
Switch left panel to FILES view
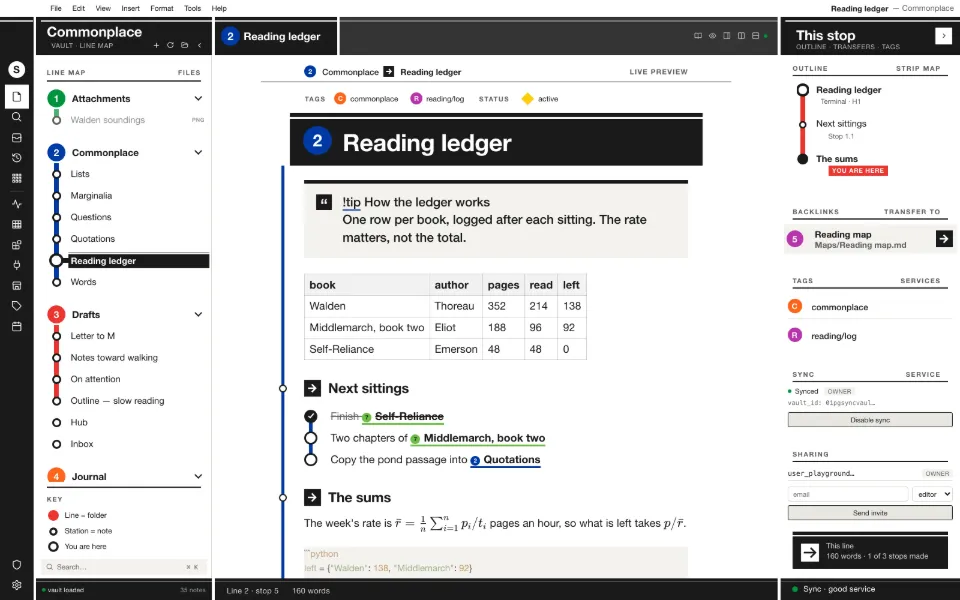[x=189, y=72]
